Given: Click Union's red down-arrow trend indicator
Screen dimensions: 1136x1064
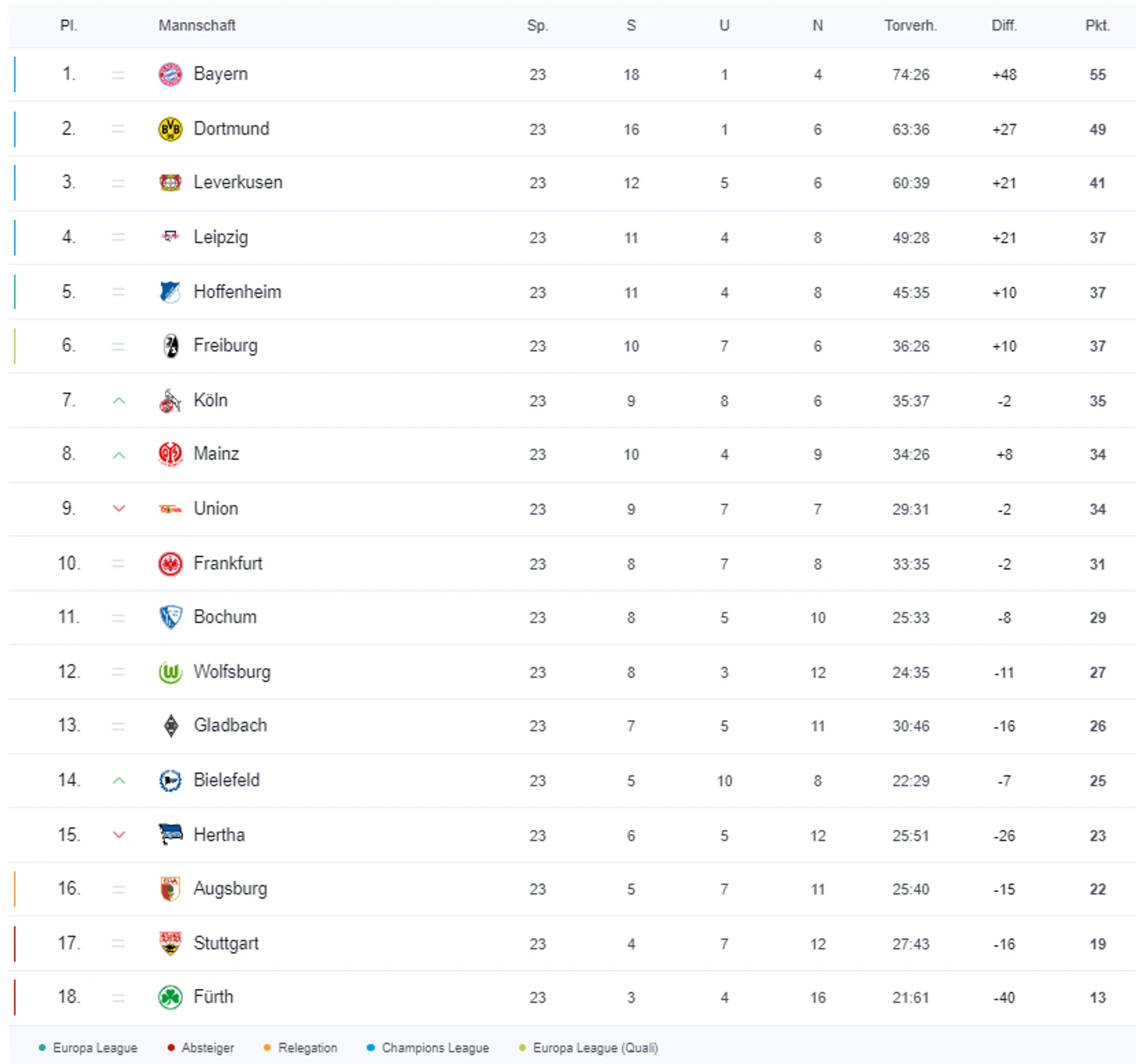Looking at the screenshot, I should point(119,509).
